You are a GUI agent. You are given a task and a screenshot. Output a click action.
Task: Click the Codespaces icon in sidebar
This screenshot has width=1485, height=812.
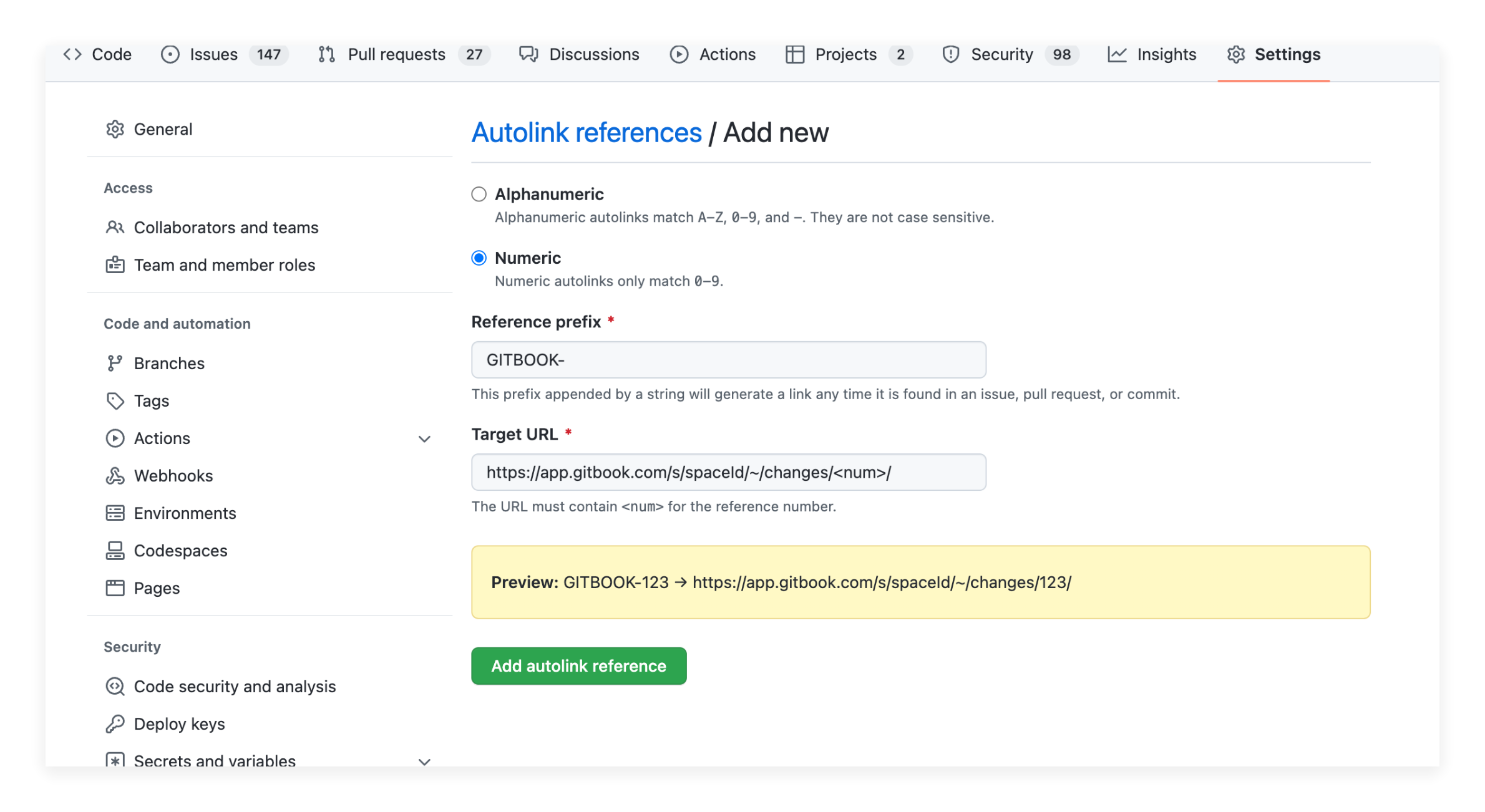pyautogui.click(x=115, y=551)
